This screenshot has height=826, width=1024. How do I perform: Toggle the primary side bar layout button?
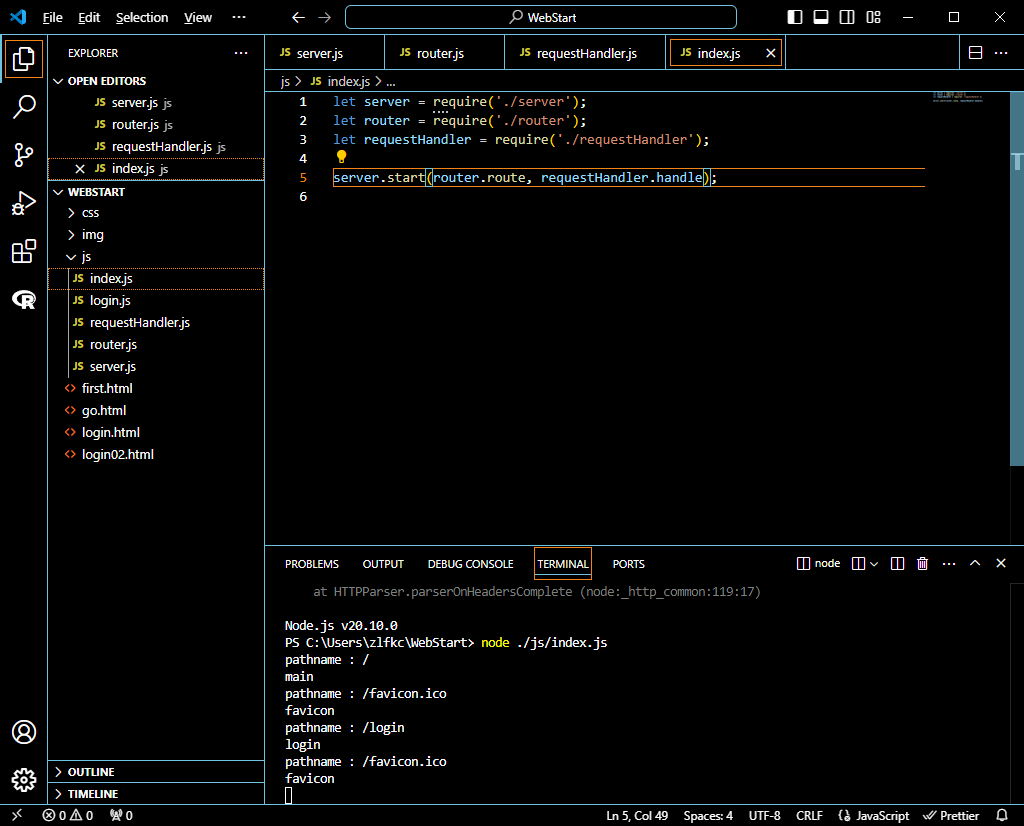click(x=795, y=17)
